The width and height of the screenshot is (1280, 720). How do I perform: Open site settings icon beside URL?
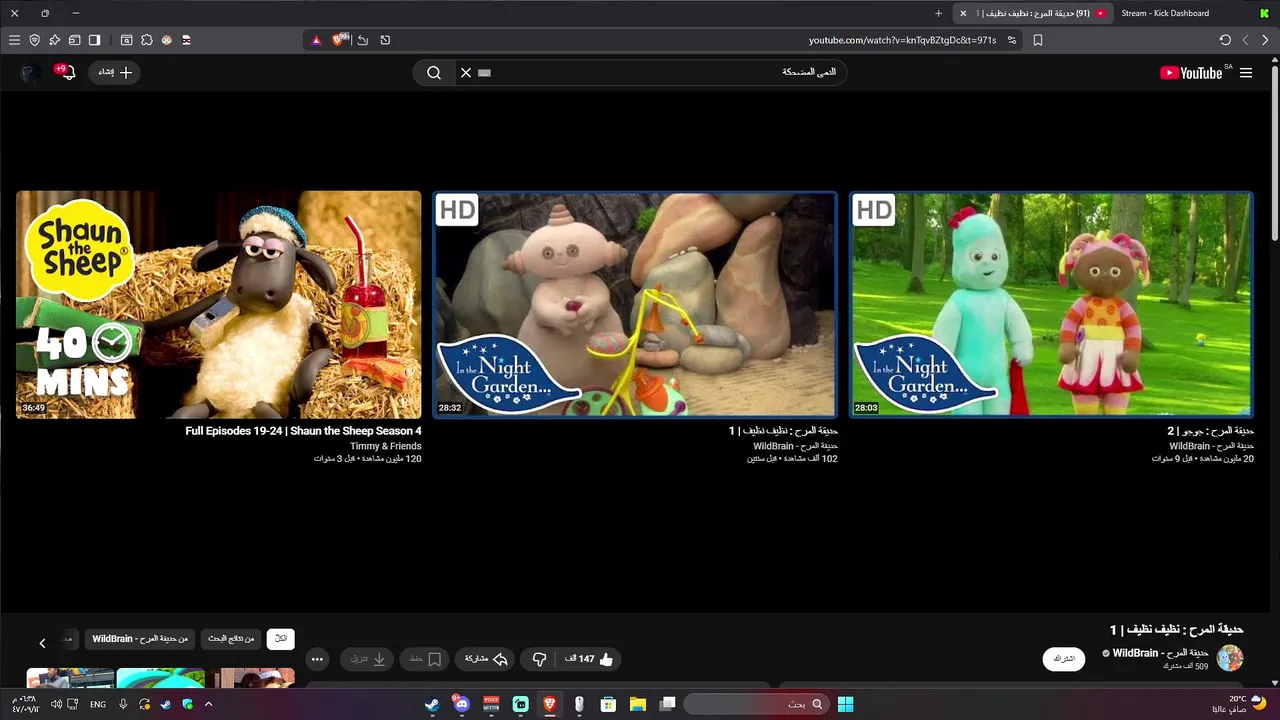tap(1012, 40)
